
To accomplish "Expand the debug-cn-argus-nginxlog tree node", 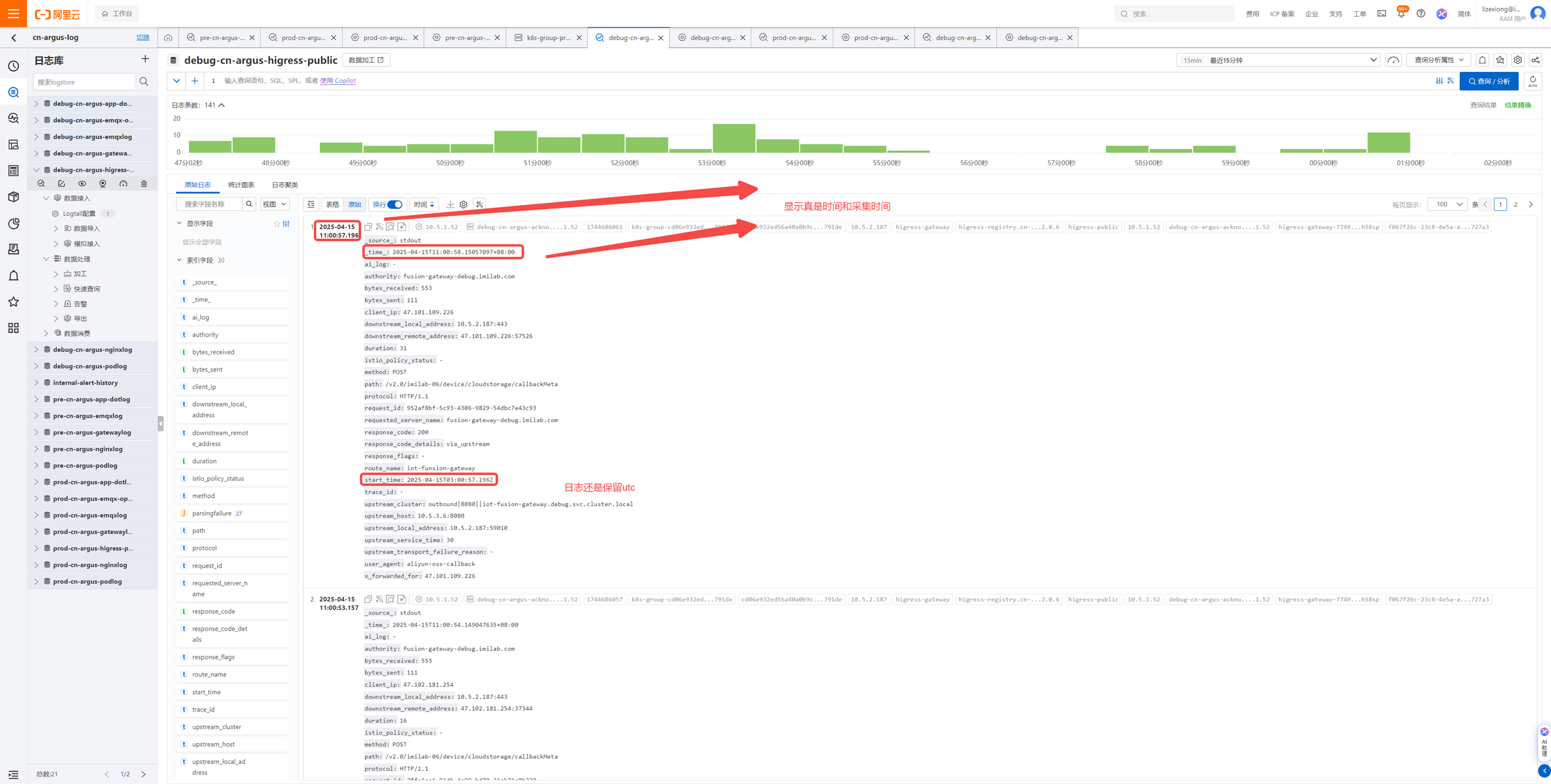I will coord(36,350).
